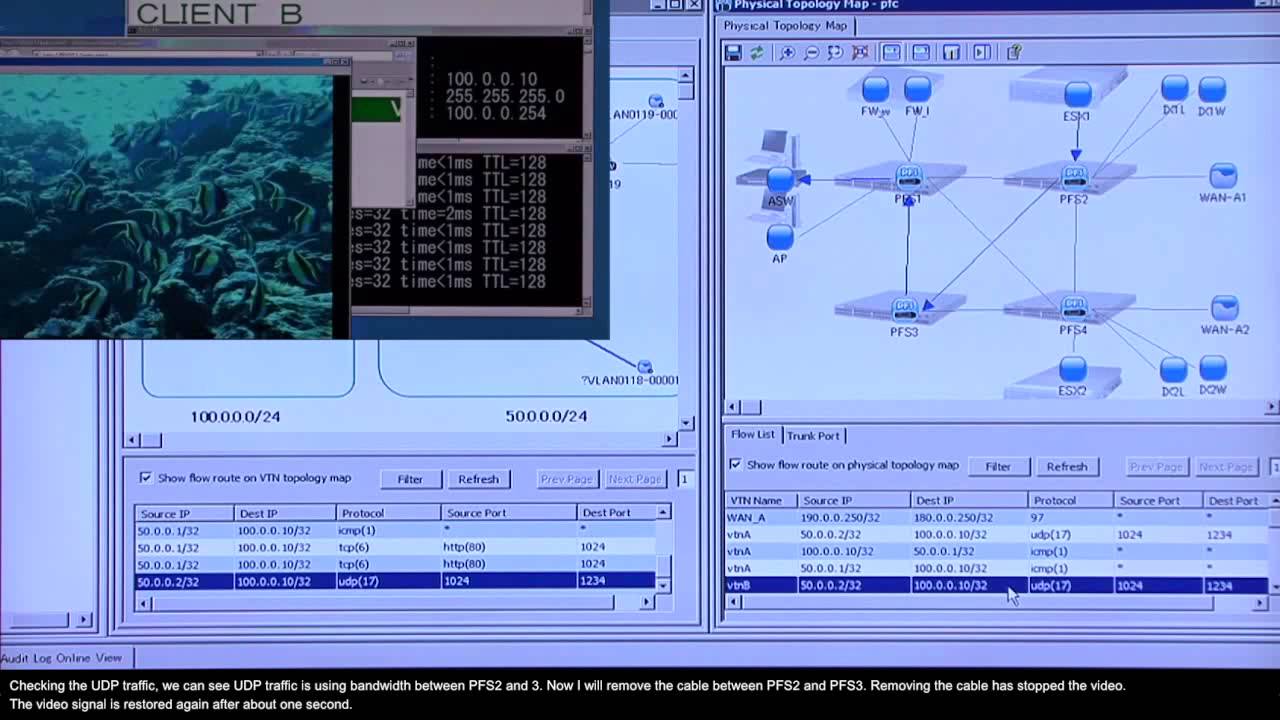Sort VTN flow table by Protocol column
Image resolution: width=1280 pixels, height=720 pixels.
[387, 513]
